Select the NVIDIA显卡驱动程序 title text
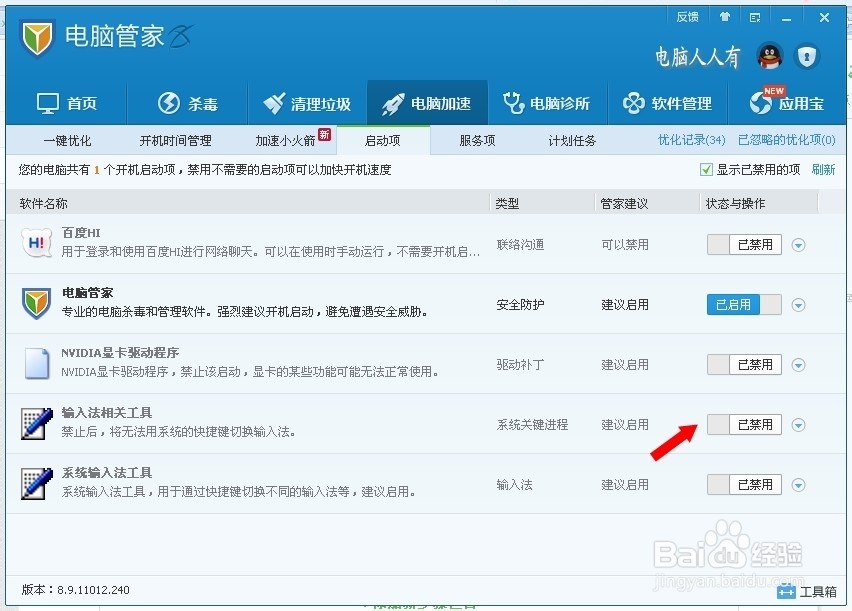Screen dimensions: 852x611 coord(120,353)
